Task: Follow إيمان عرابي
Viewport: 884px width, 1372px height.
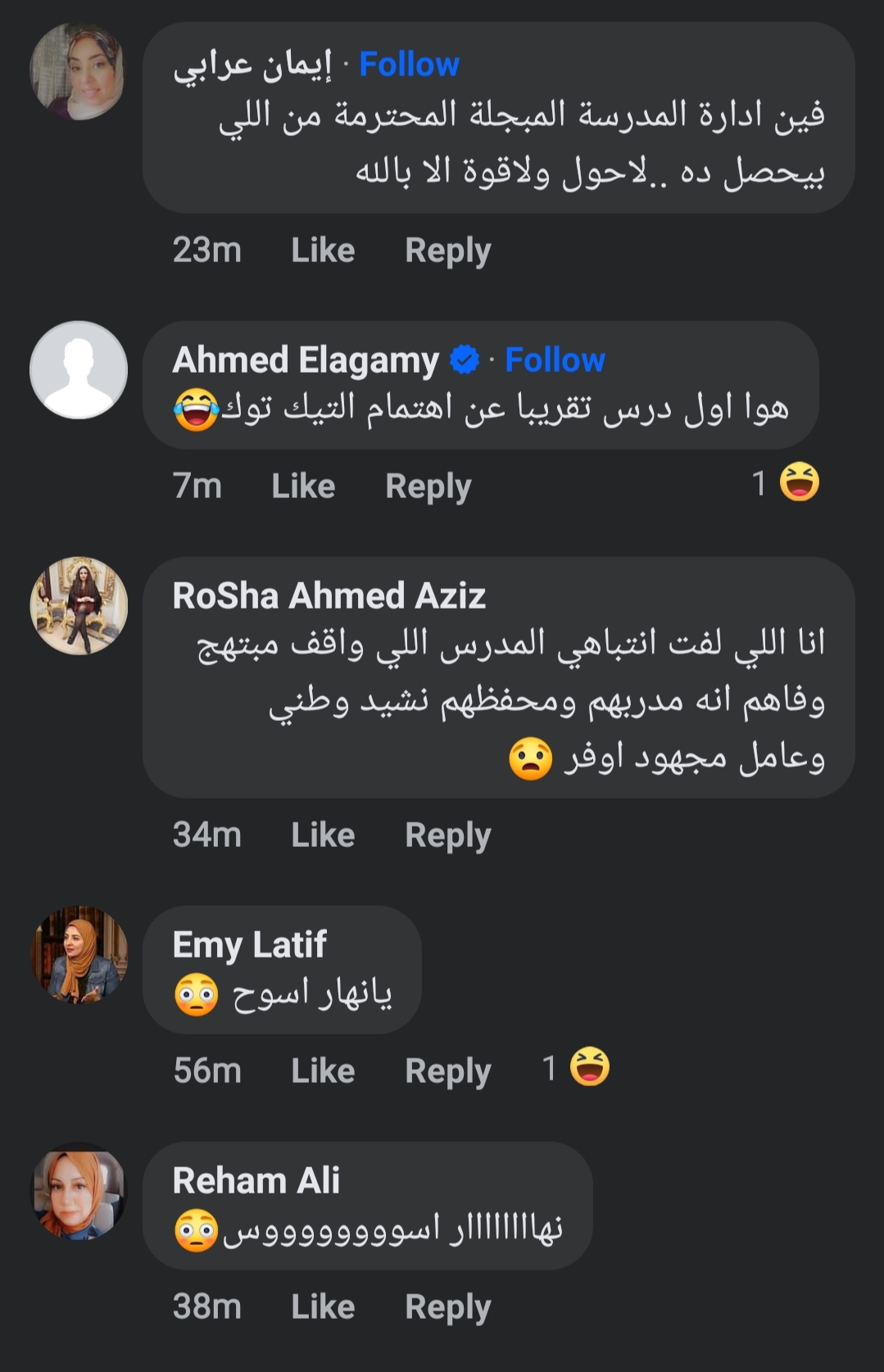Action: pyautogui.click(x=409, y=65)
